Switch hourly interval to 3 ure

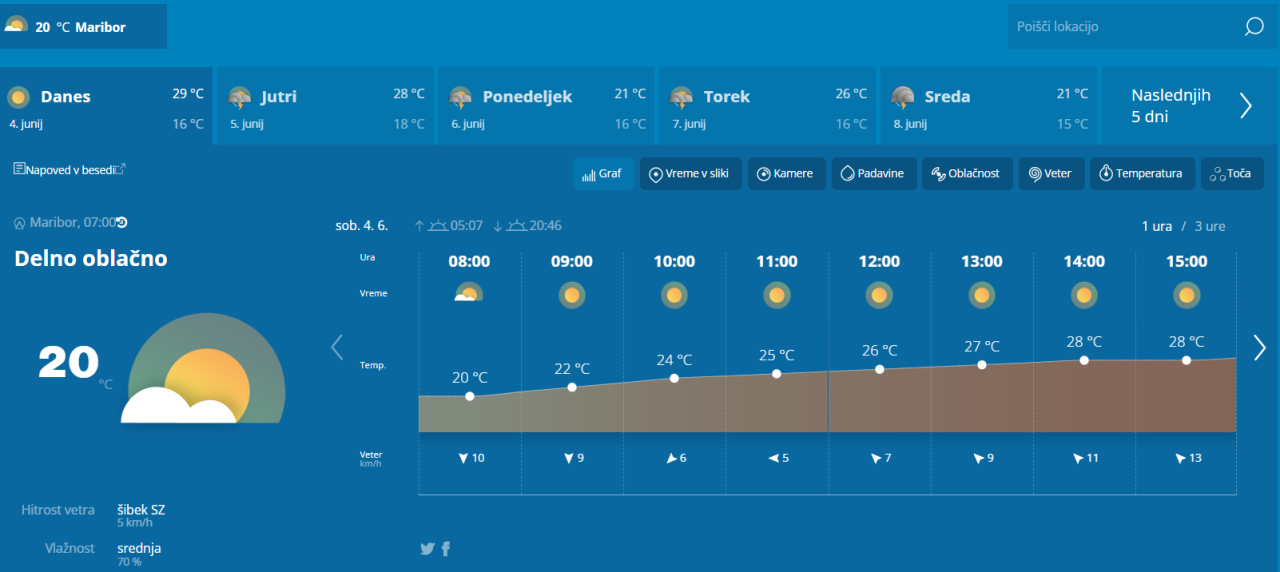pos(1208,226)
